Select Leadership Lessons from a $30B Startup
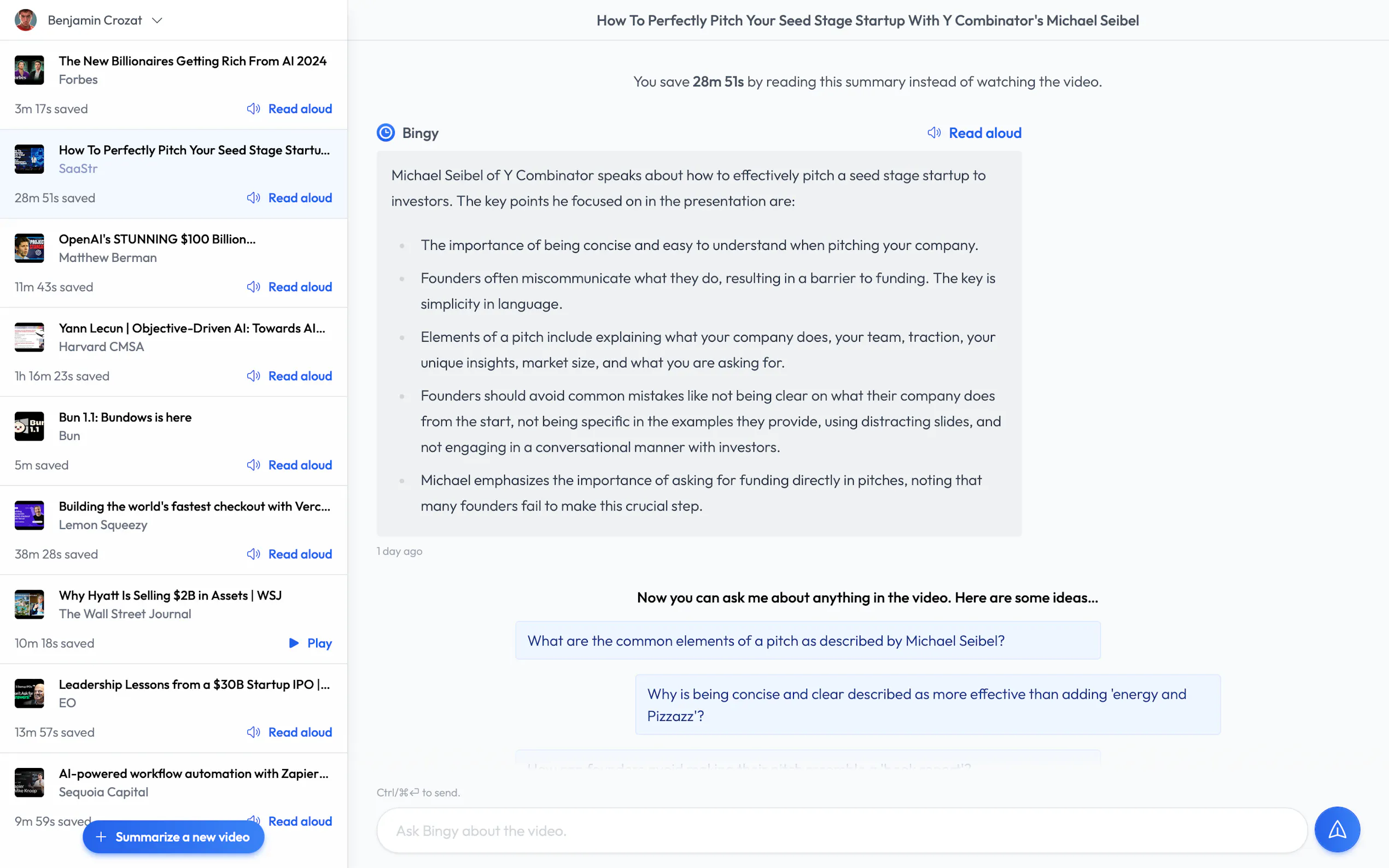 pyautogui.click(x=194, y=684)
